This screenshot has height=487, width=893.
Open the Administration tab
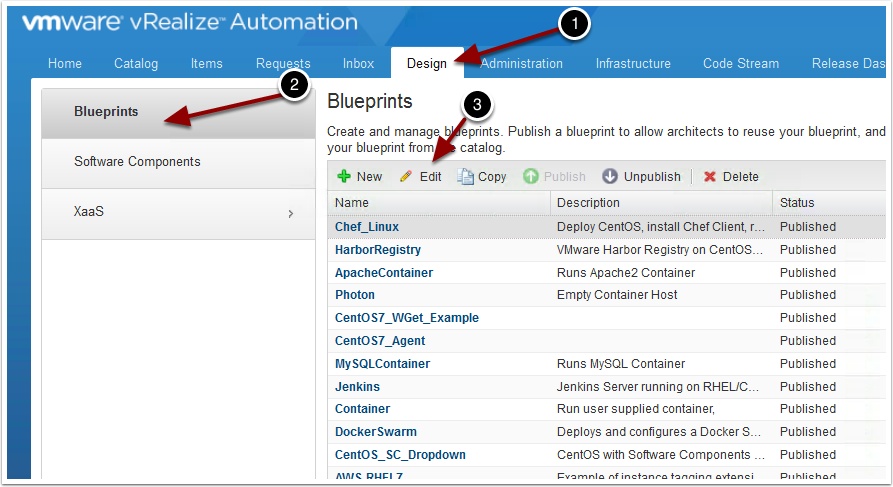[522, 63]
